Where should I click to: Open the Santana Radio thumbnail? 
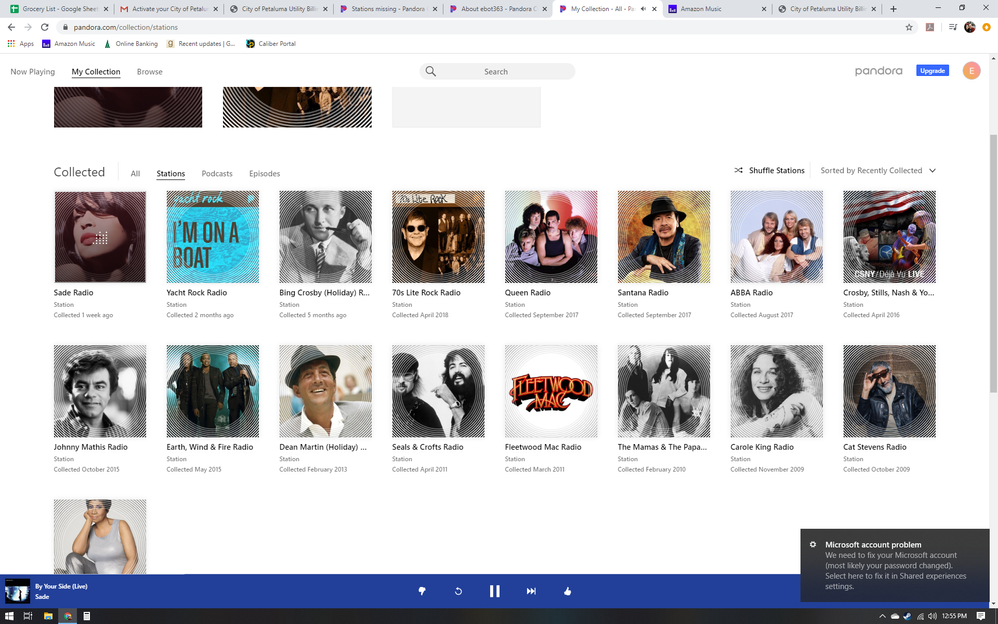click(x=664, y=237)
